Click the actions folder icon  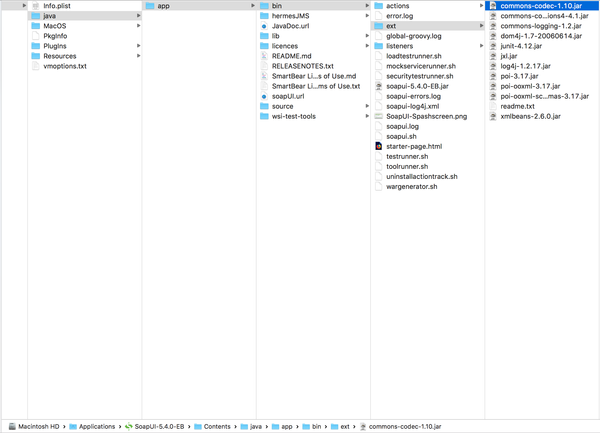pos(379,6)
